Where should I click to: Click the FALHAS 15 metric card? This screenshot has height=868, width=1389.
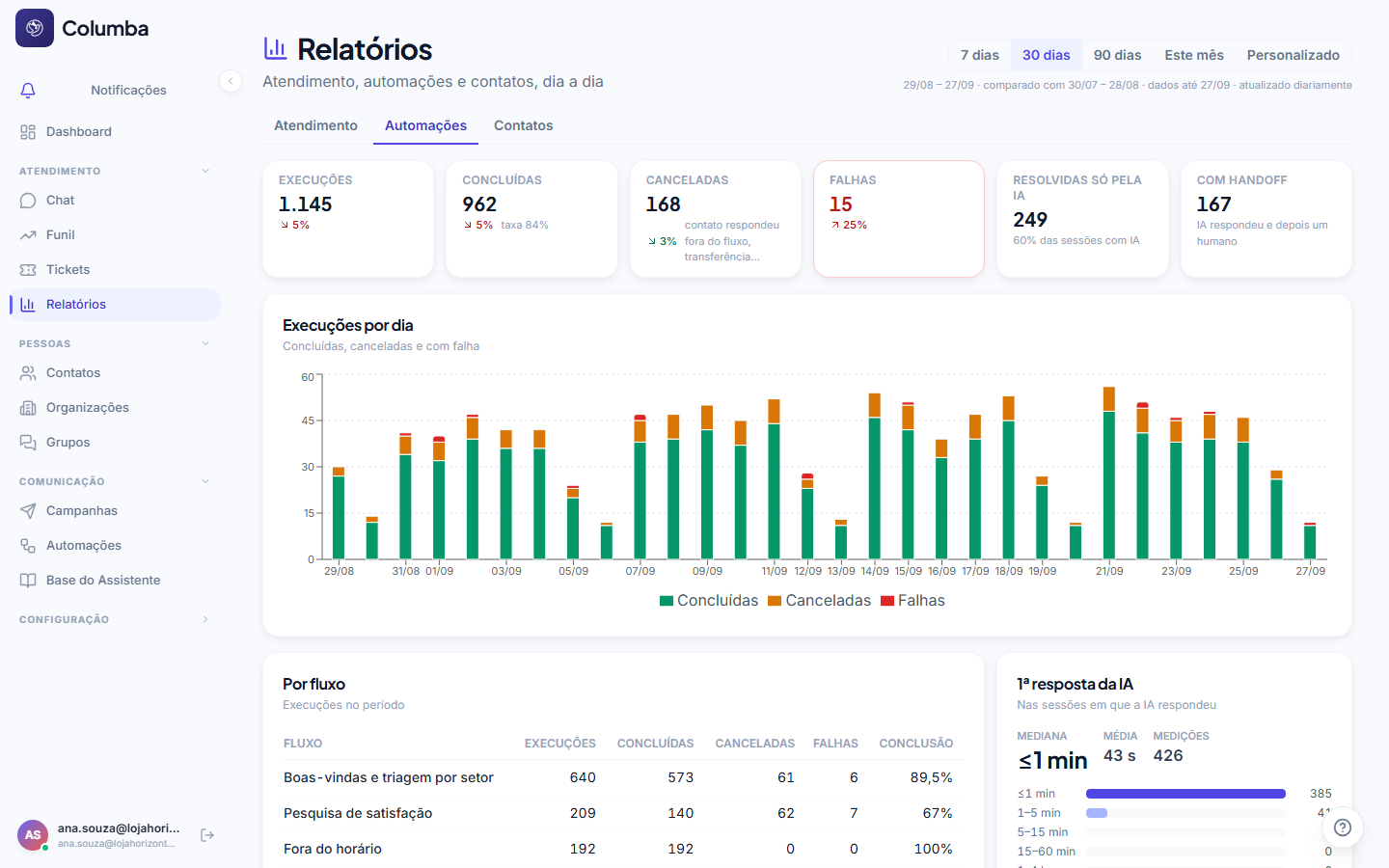(x=899, y=219)
